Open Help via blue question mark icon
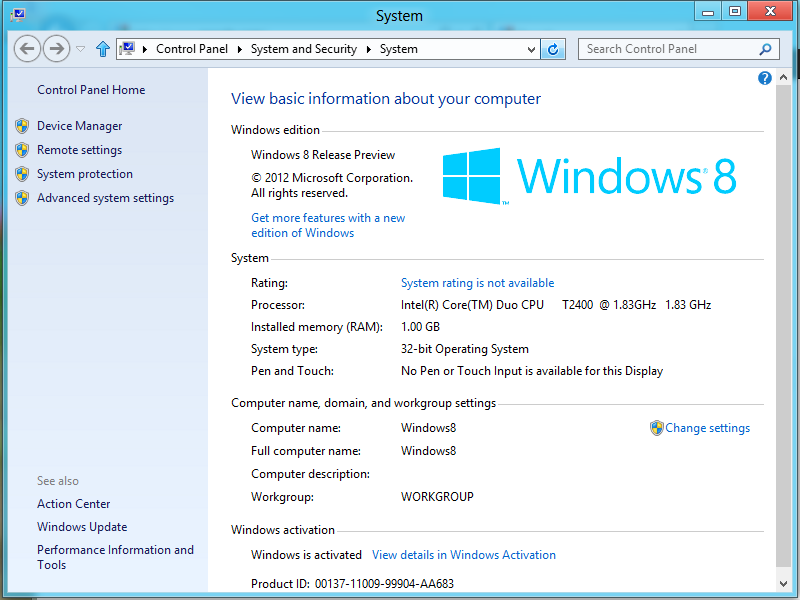The image size is (800, 600). point(765,78)
